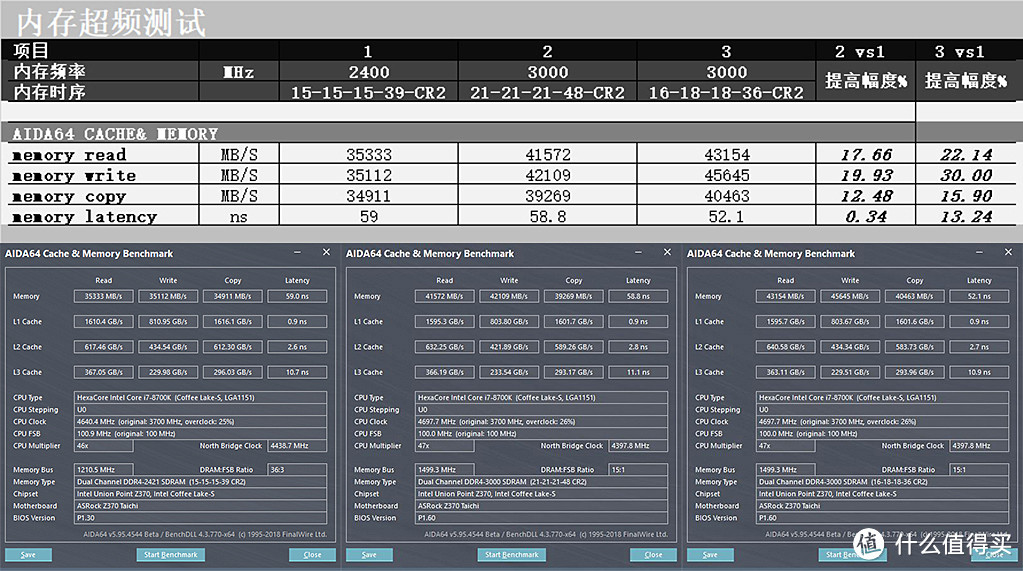Viewport: 1023px width, 571px height.
Task: Click the 10.9 ns L3 latency field
Action: (979, 373)
